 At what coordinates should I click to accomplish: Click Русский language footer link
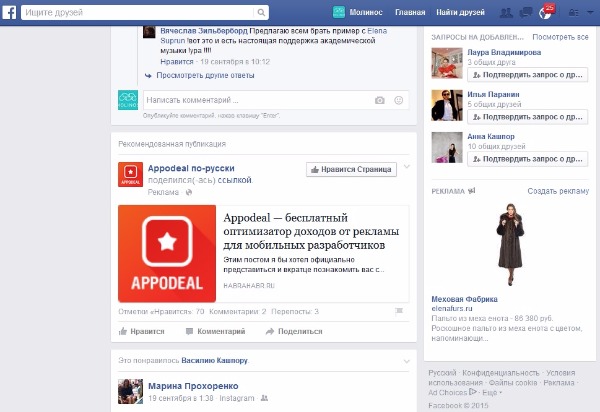(x=442, y=373)
